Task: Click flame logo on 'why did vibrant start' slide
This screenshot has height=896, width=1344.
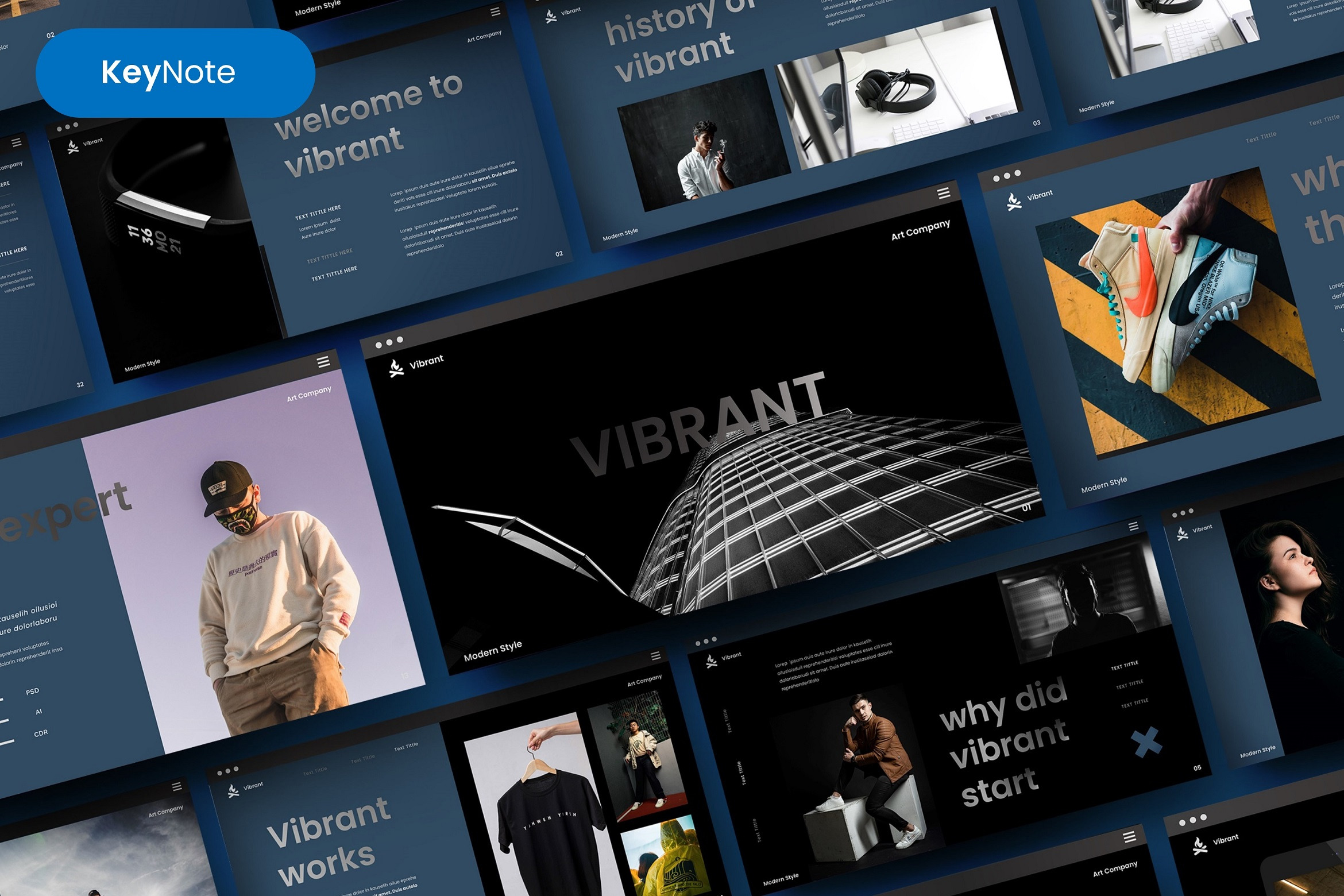Action: (712, 662)
